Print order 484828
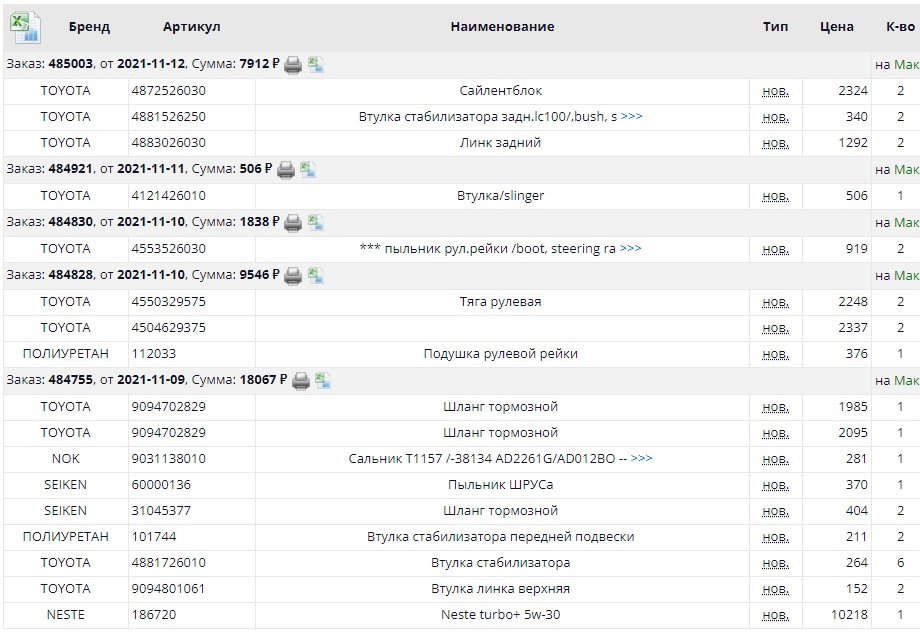Screen dimensions: 920x641 pyautogui.click(x=293, y=275)
